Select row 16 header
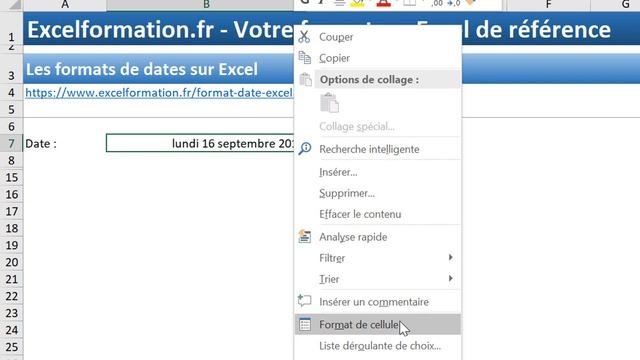 (x=11, y=194)
